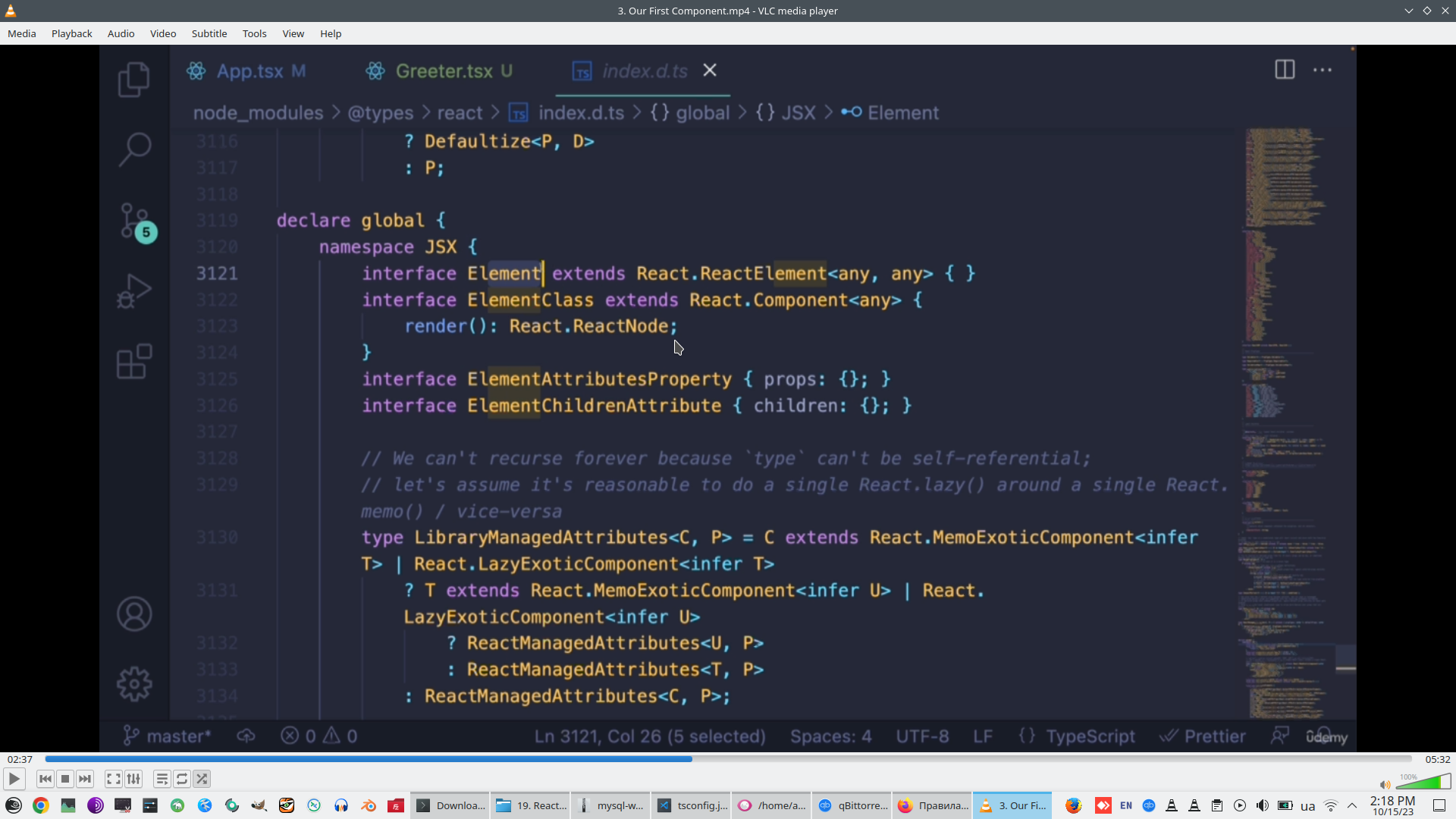Open the Video menu
1456x819 pixels.
click(162, 33)
